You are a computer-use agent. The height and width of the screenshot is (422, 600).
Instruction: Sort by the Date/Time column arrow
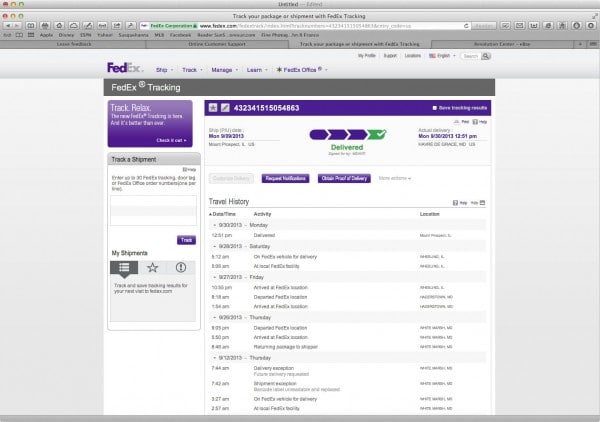[x=210, y=214]
